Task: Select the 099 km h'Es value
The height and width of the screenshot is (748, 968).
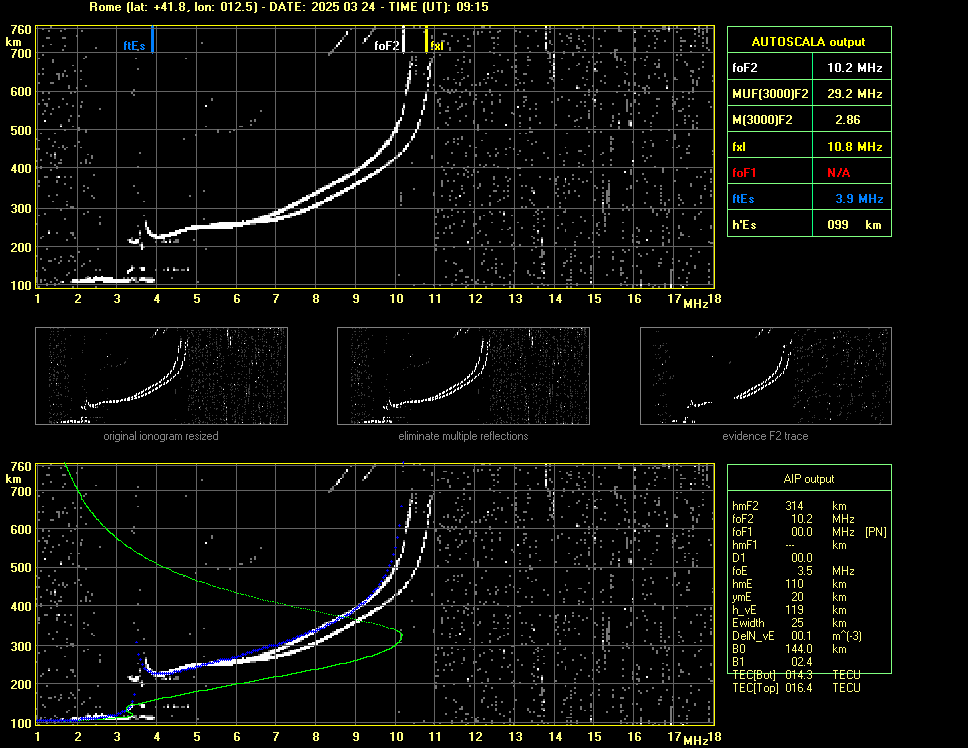Action: pyautogui.click(x=854, y=225)
